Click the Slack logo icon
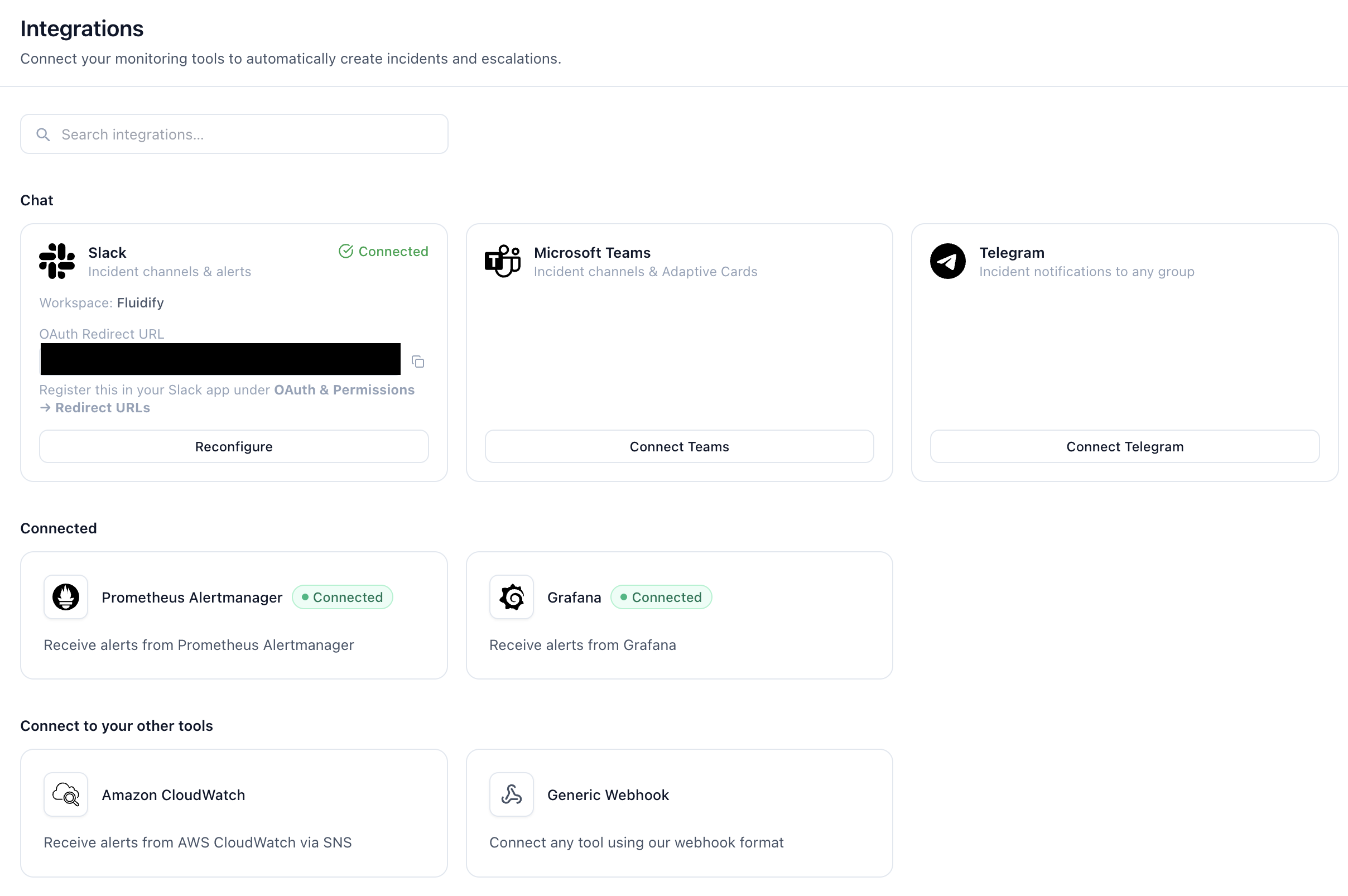 [x=56, y=261]
